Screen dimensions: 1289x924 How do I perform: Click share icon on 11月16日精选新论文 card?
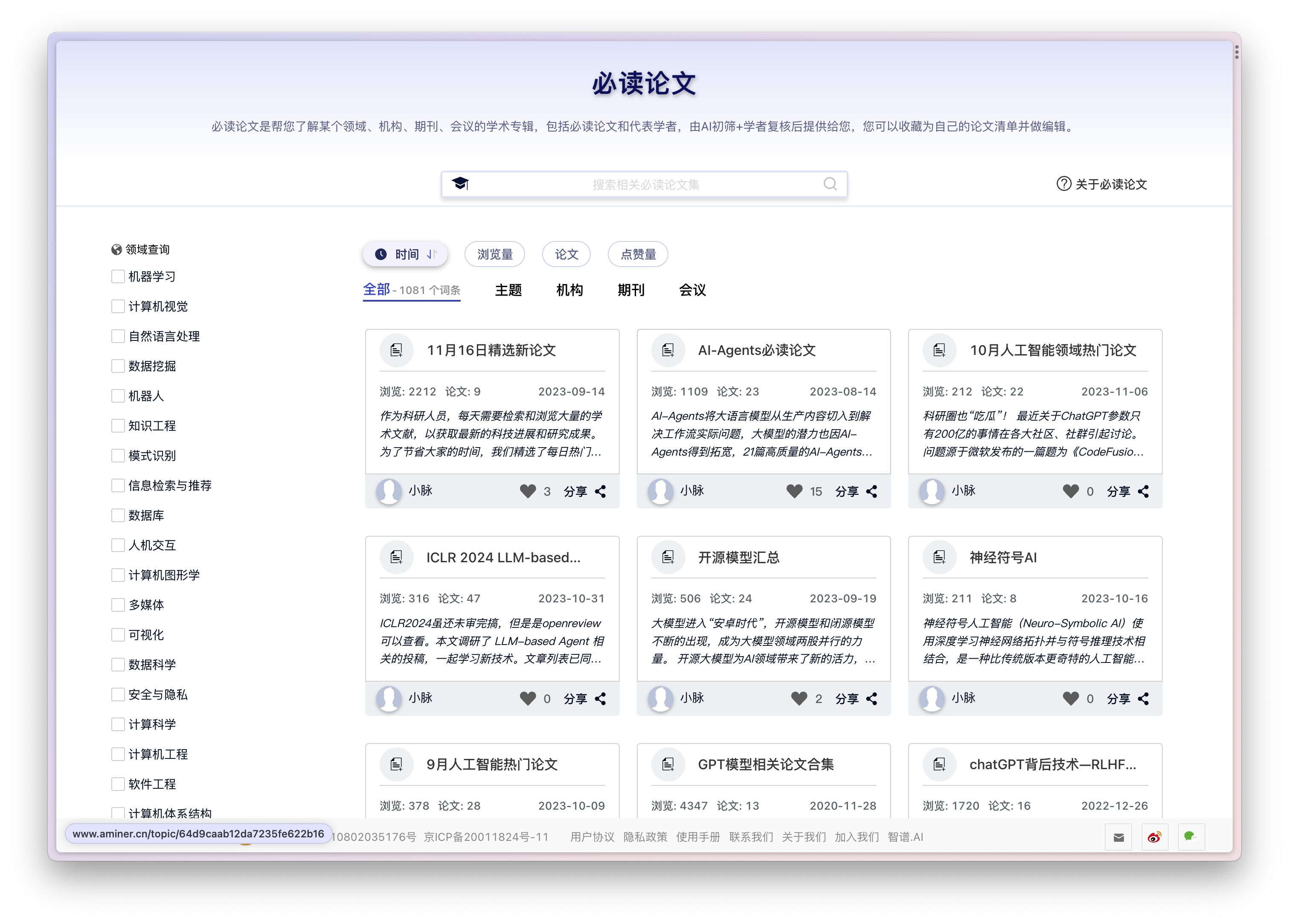tap(600, 491)
